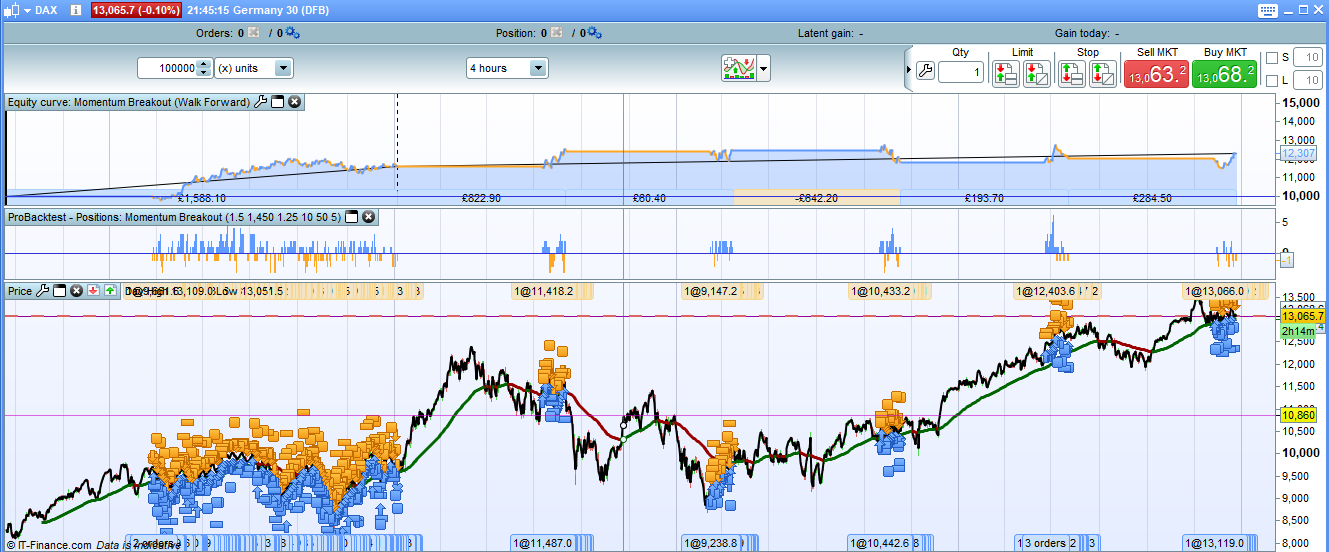The image size is (1329, 552).
Task: Click the €284.50 equity segment value
Action: click(1151, 198)
